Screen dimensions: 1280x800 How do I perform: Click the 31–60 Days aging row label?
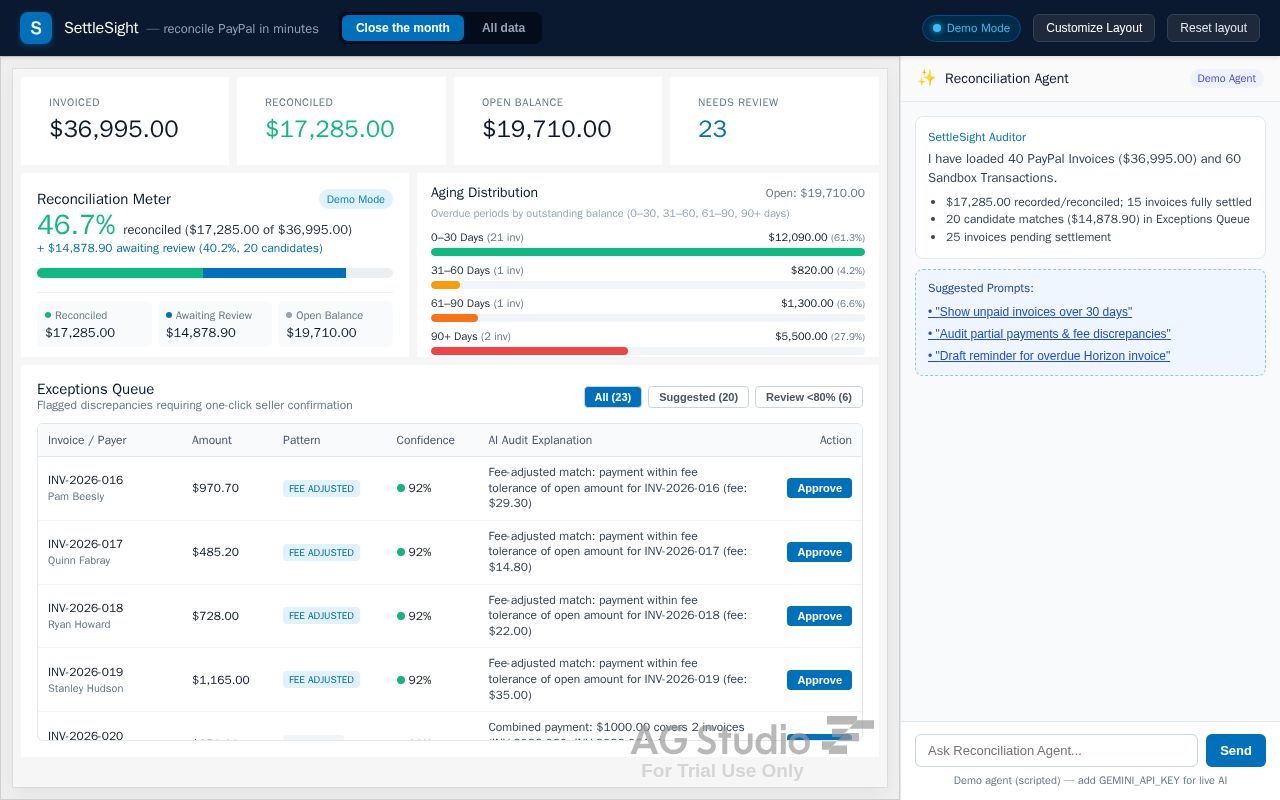tap(477, 270)
